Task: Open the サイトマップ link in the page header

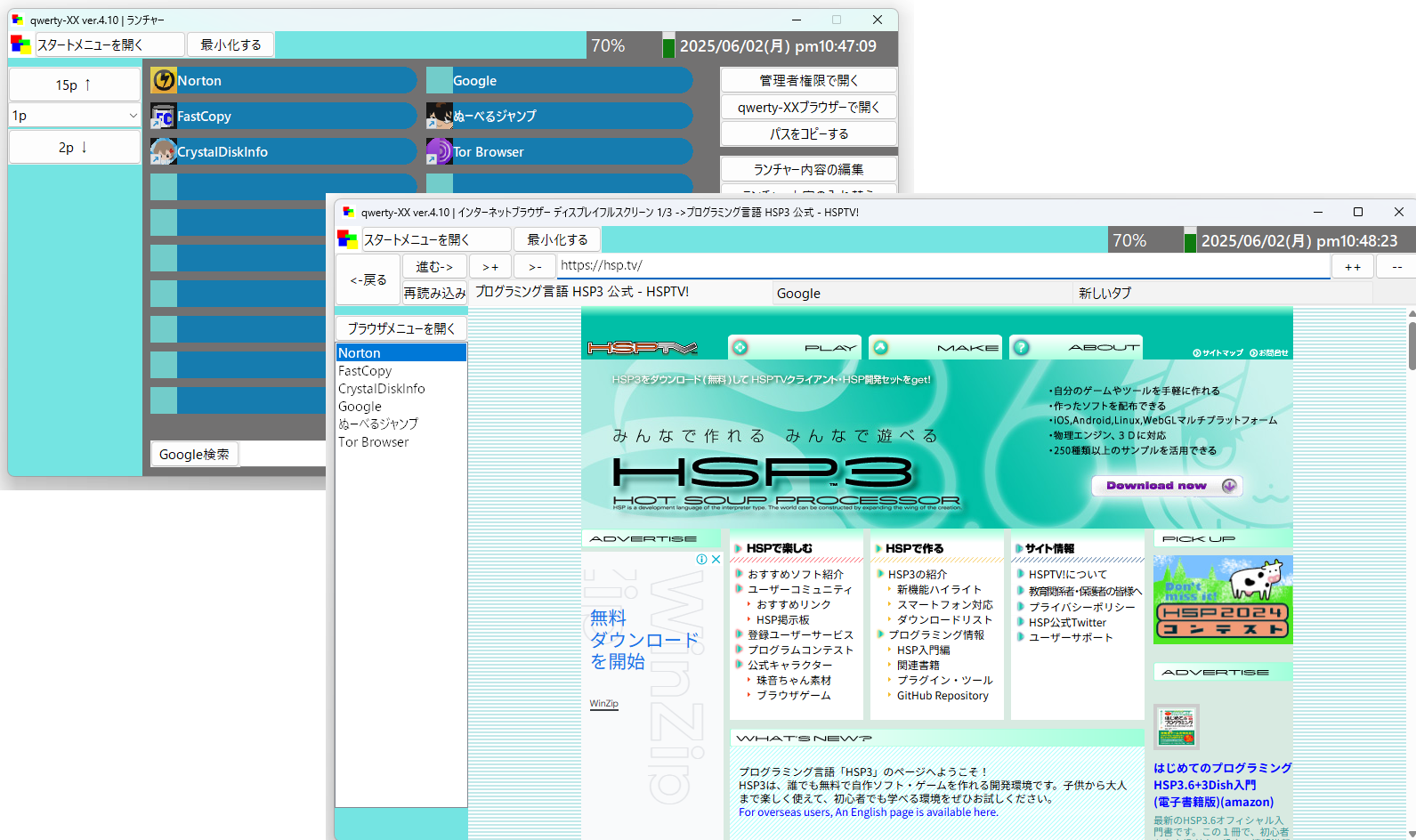Action: click(x=1218, y=353)
